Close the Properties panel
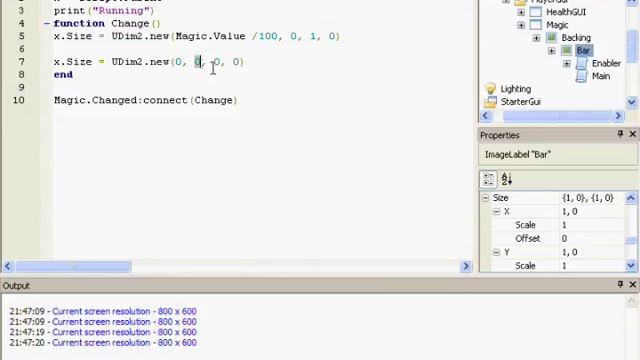The image size is (640, 360). coord(633,134)
